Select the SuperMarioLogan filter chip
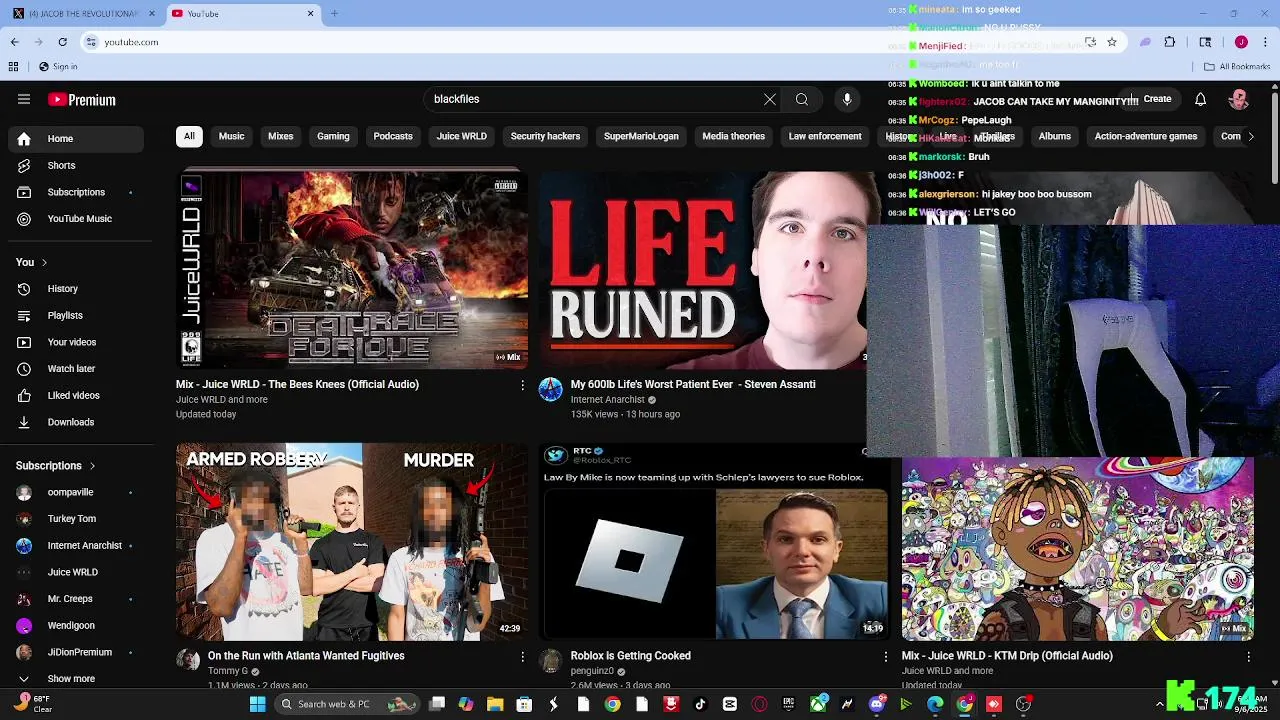This screenshot has height=720, width=1280. pyautogui.click(x=641, y=136)
